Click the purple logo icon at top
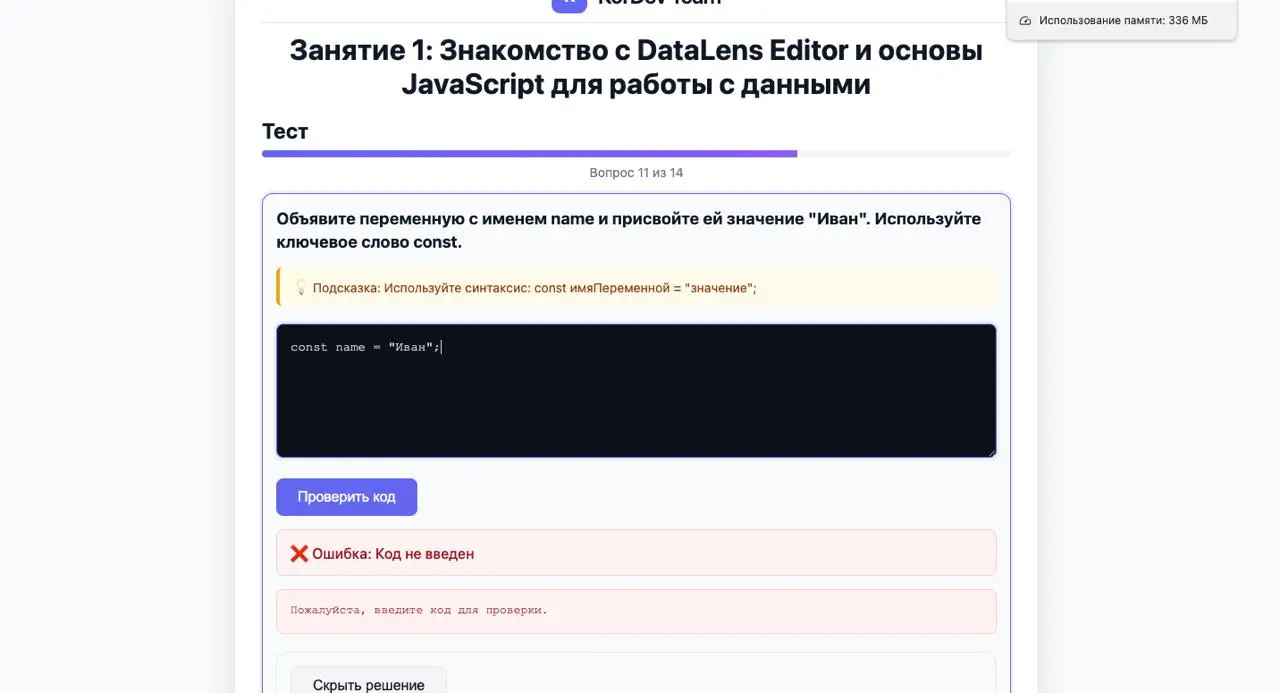 tap(569, 4)
